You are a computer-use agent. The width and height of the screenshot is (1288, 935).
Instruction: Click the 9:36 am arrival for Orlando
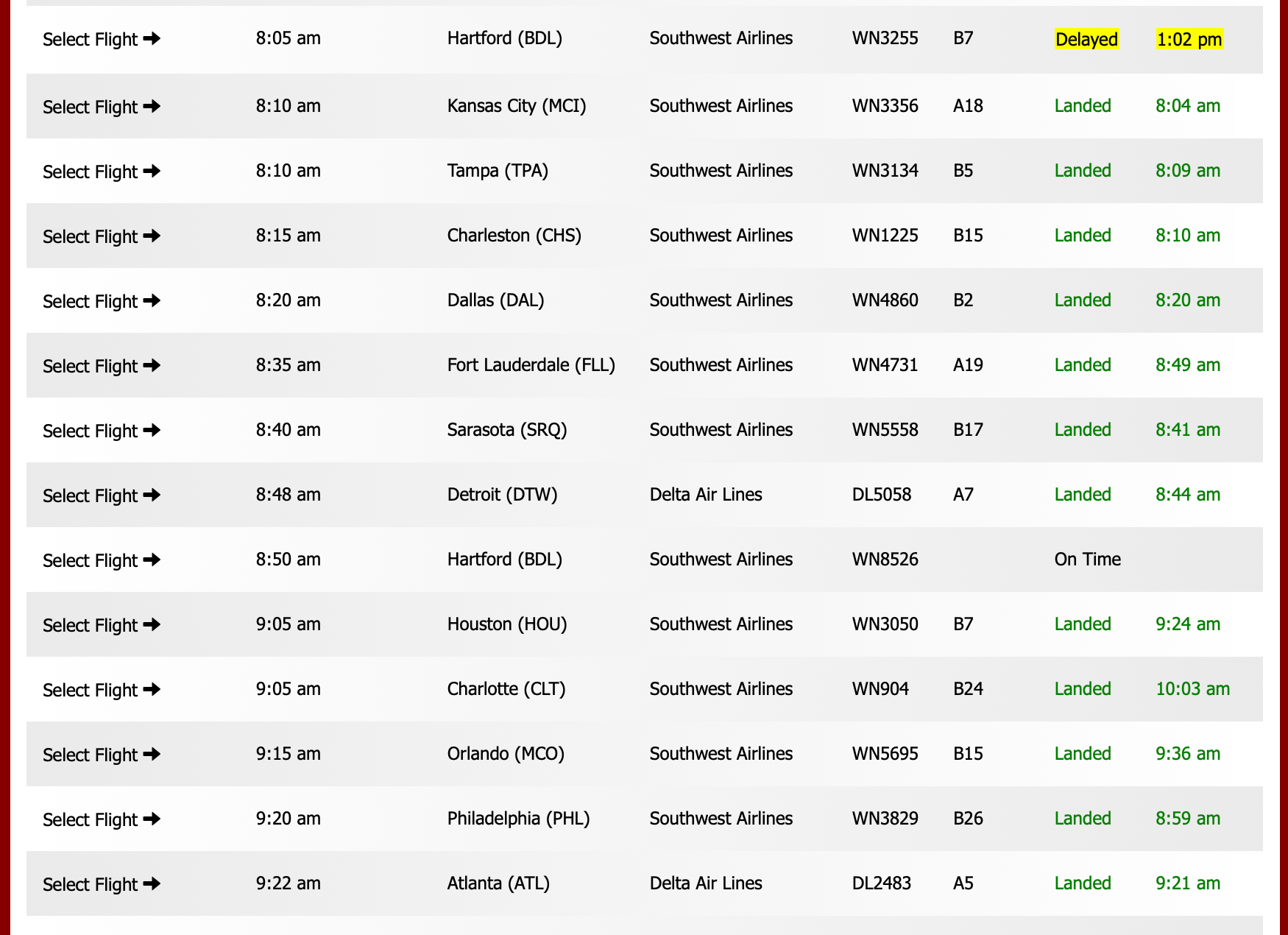1188,753
